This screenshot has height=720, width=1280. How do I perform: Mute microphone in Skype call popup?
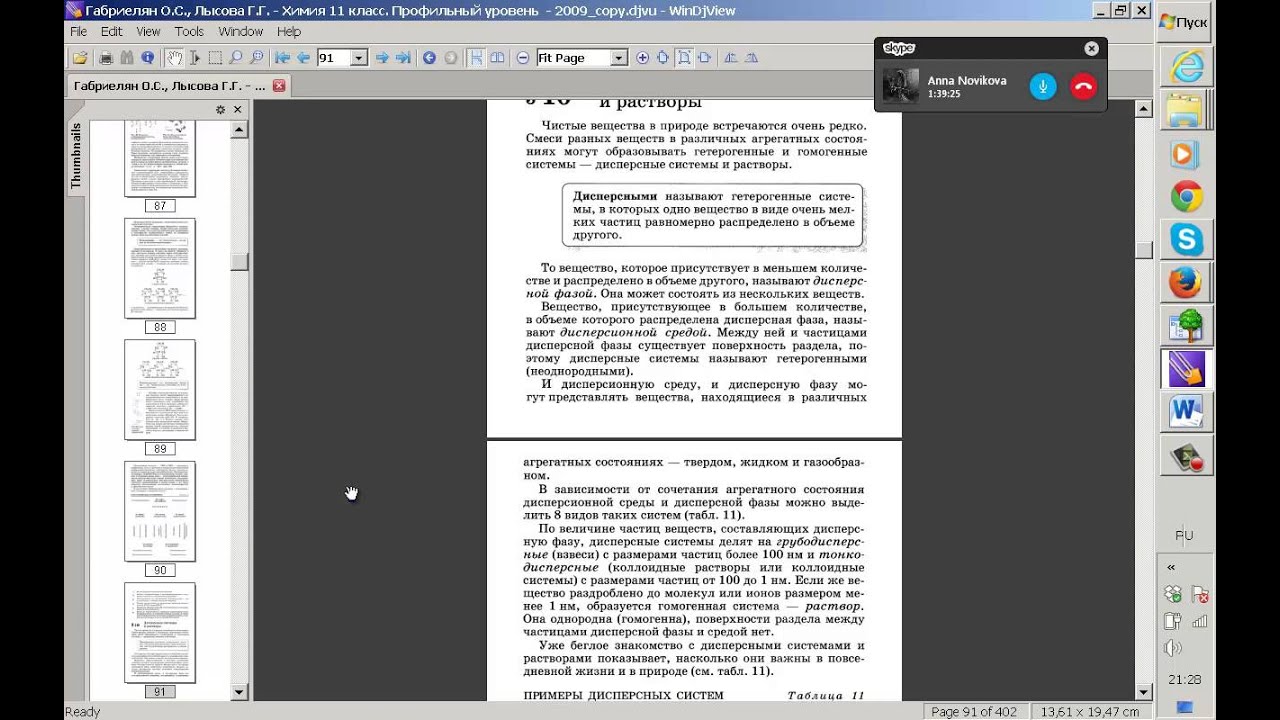1043,86
